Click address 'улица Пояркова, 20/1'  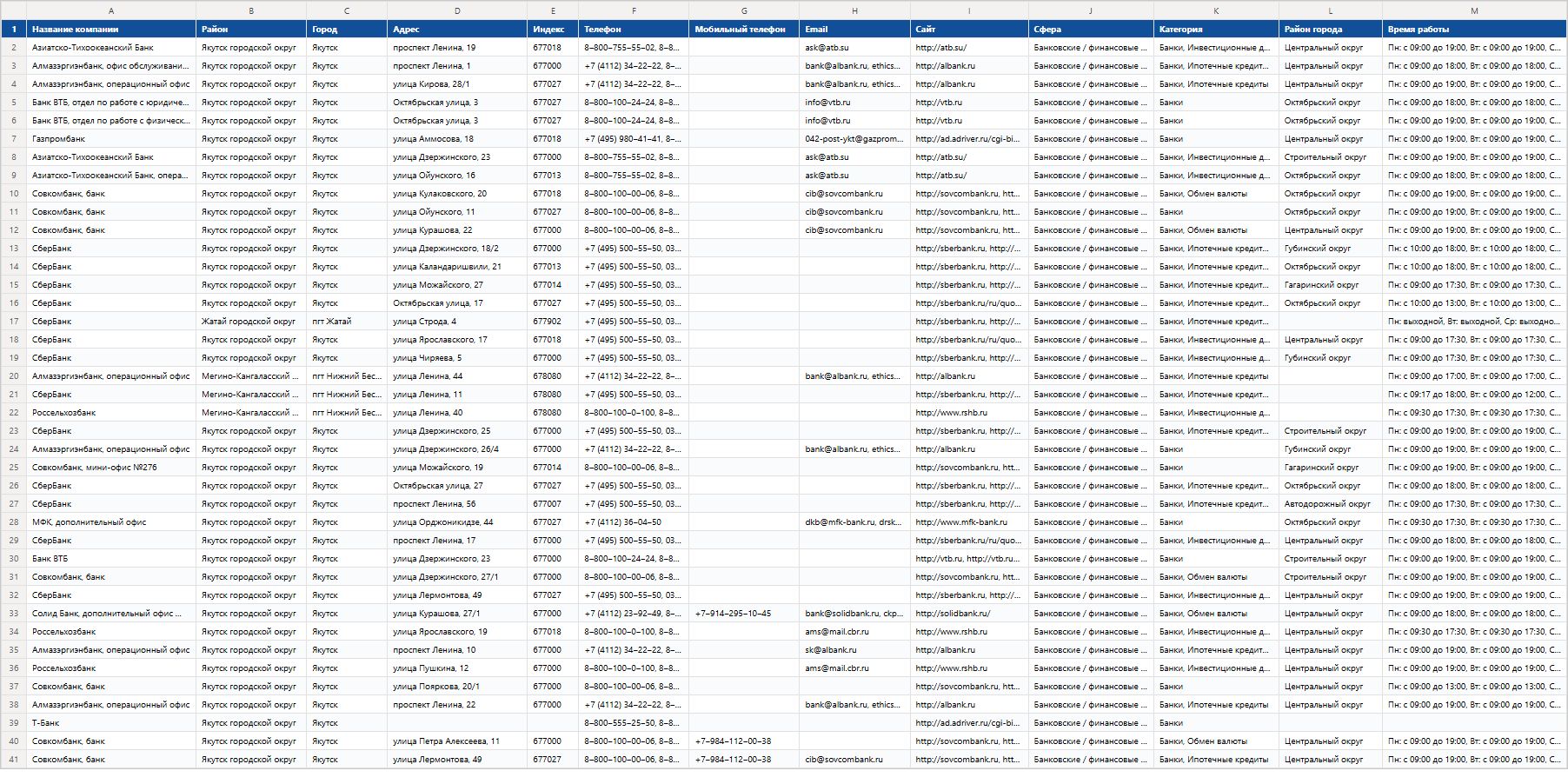click(x=457, y=687)
